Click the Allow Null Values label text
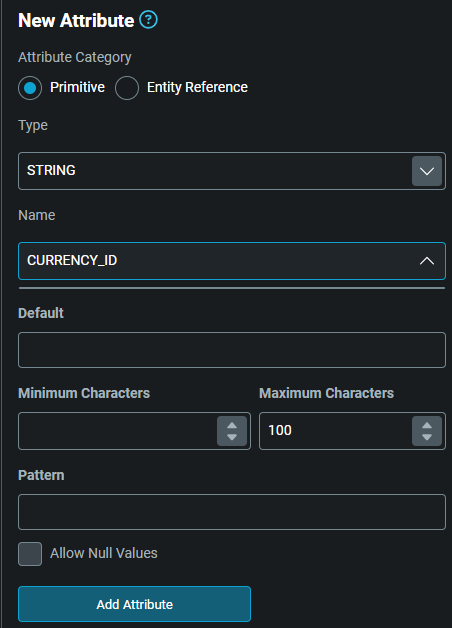Screen dimensions: 452x628 point(104,553)
